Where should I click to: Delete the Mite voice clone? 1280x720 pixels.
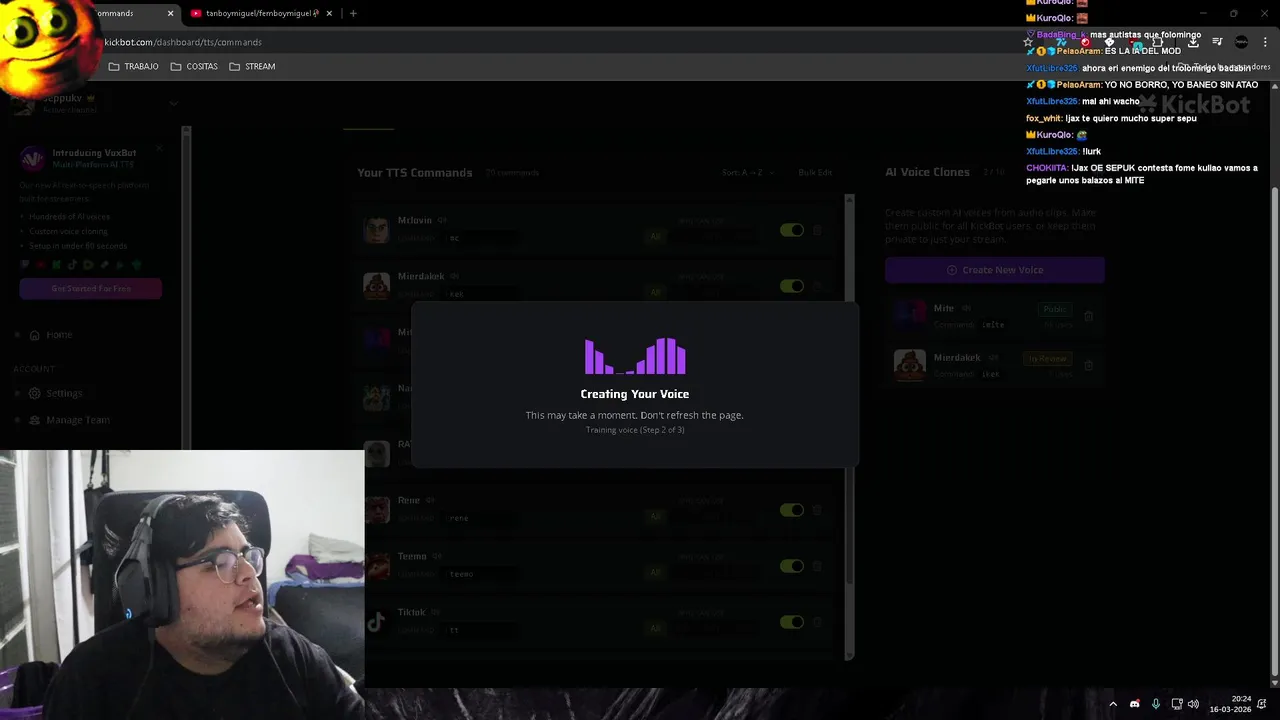point(1088,316)
